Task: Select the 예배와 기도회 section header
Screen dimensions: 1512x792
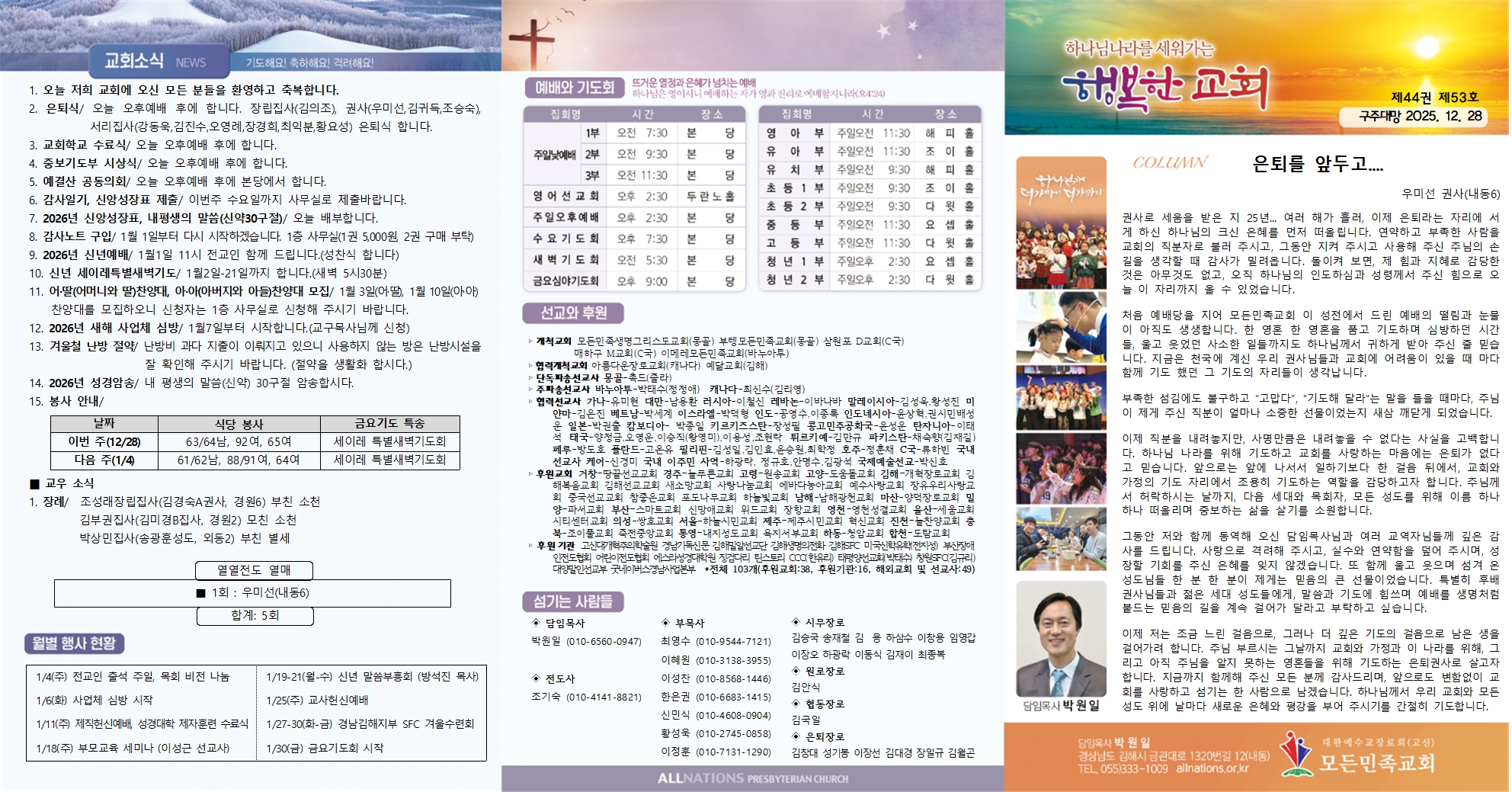Action: coord(574,88)
